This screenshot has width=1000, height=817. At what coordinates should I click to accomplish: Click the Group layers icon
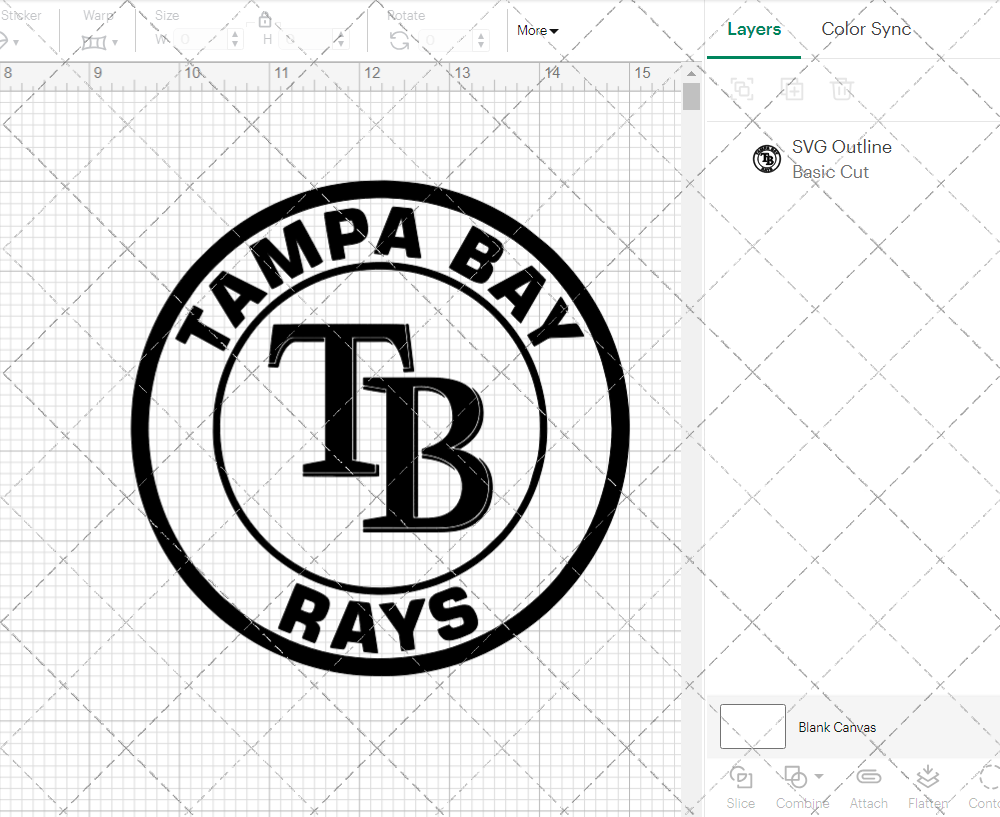click(742, 89)
